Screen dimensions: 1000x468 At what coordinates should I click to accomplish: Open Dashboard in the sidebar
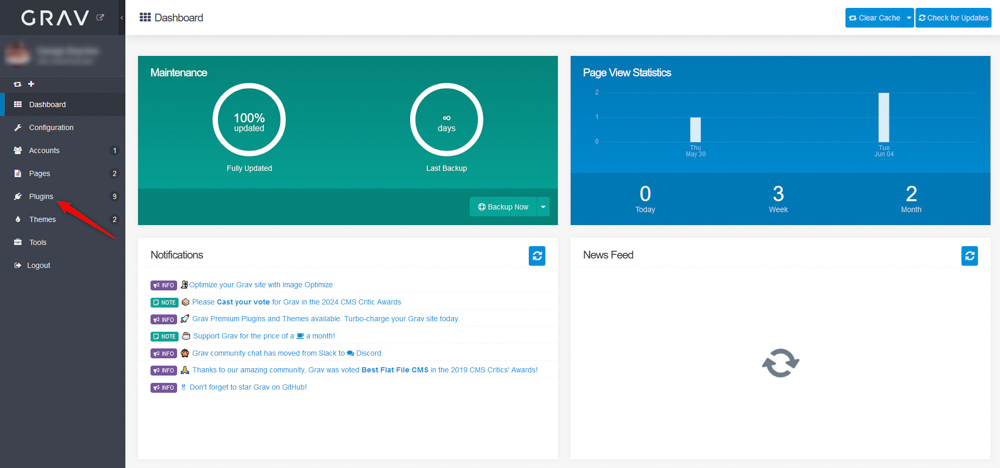(x=62, y=105)
